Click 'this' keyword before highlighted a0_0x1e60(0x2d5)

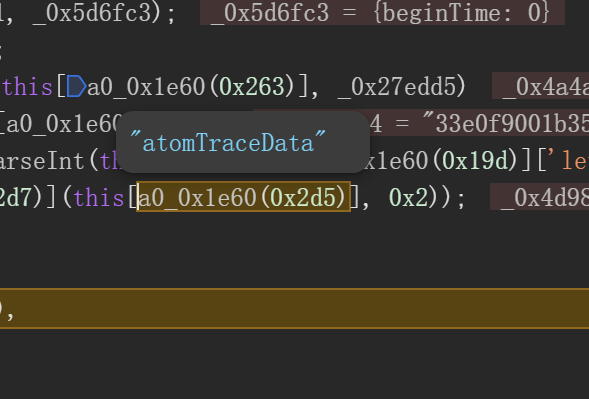point(98,197)
